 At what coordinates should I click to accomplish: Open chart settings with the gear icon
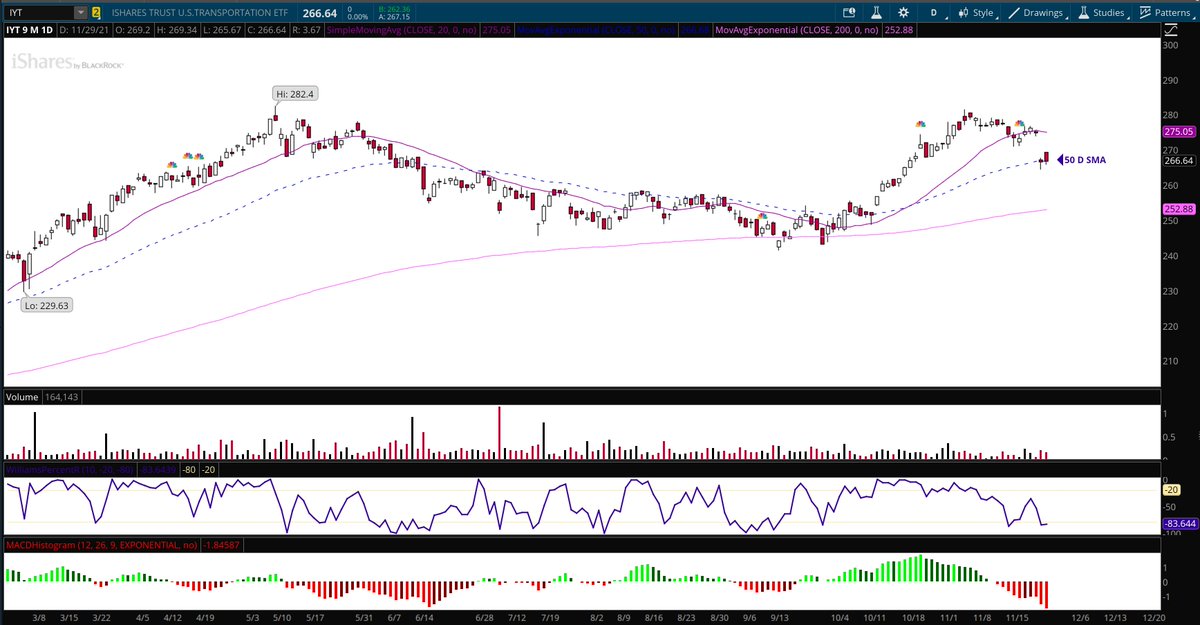pos(901,13)
